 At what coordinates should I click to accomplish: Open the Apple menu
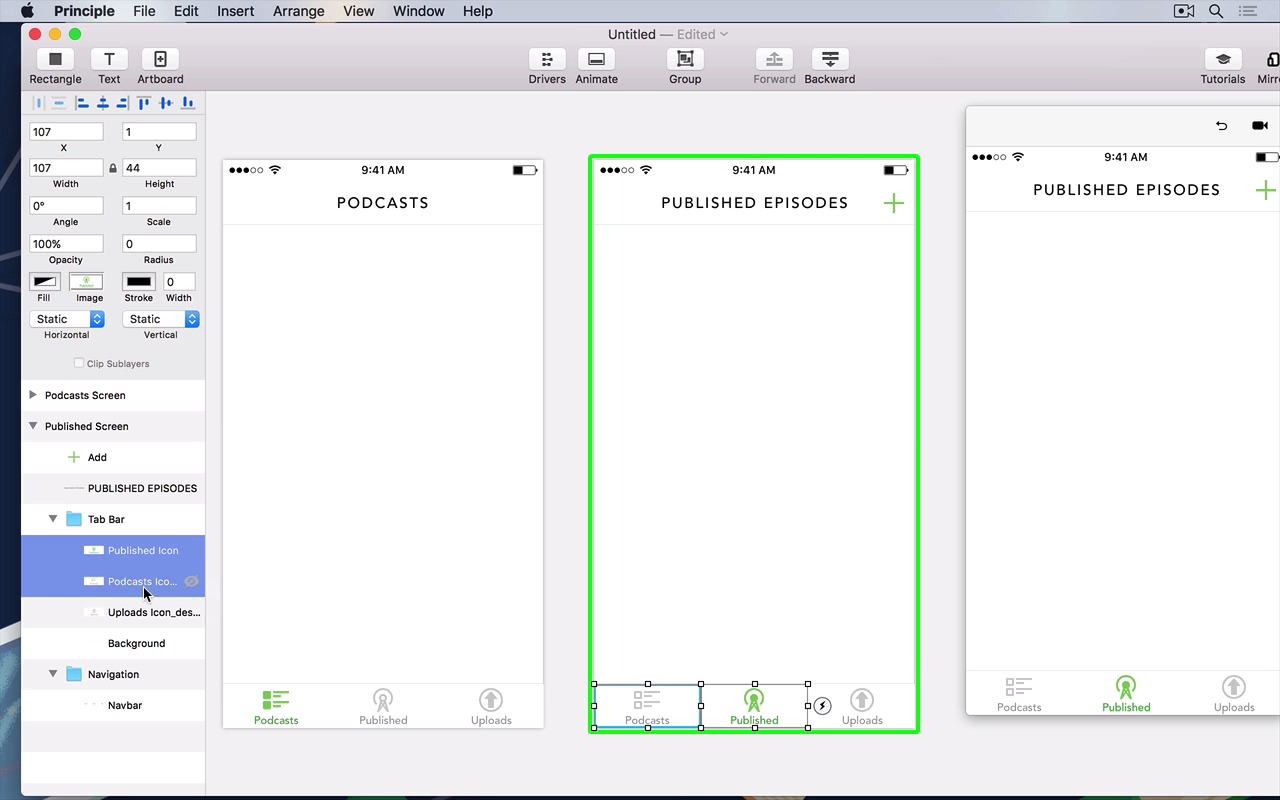point(27,11)
